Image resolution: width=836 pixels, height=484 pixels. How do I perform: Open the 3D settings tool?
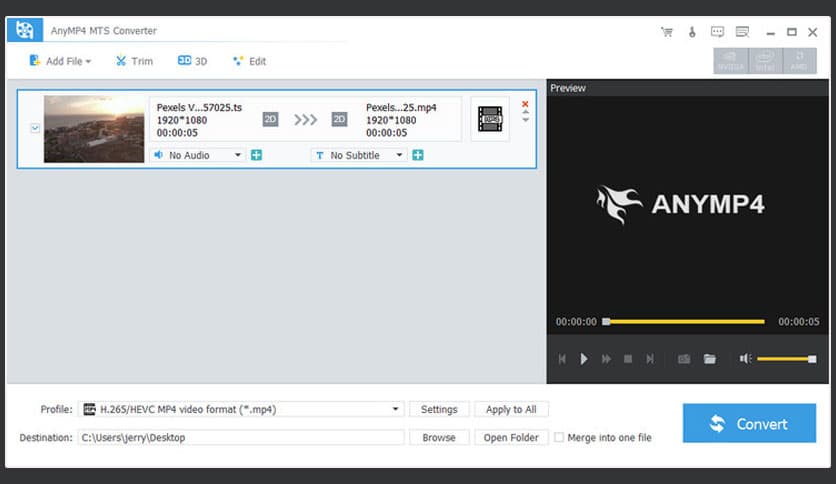pyautogui.click(x=192, y=61)
